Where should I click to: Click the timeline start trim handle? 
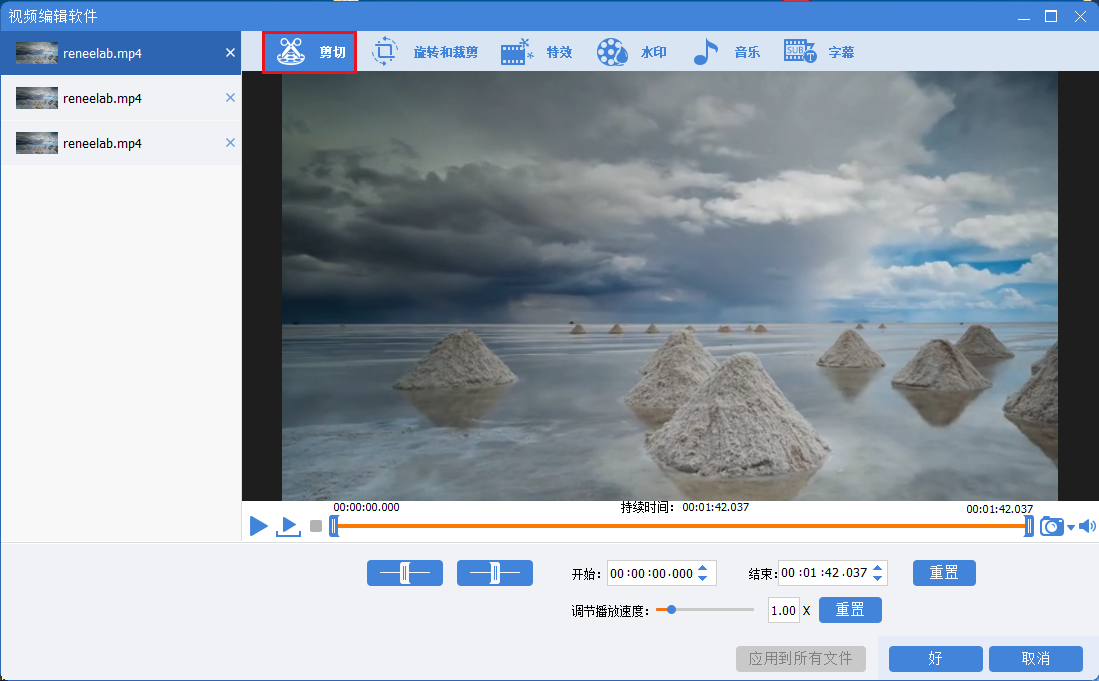(x=334, y=526)
